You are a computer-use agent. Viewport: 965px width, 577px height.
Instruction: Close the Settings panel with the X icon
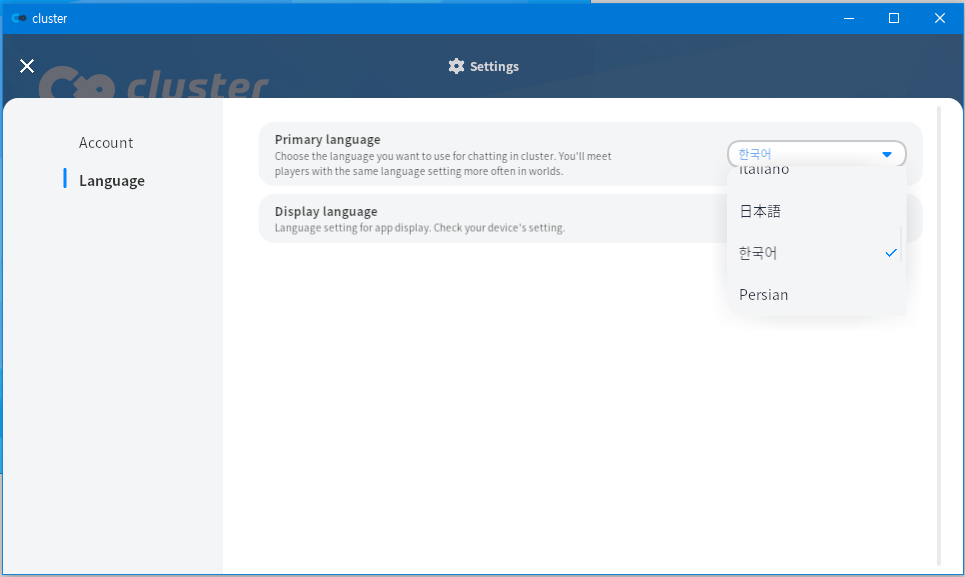(x=26, y=66)
